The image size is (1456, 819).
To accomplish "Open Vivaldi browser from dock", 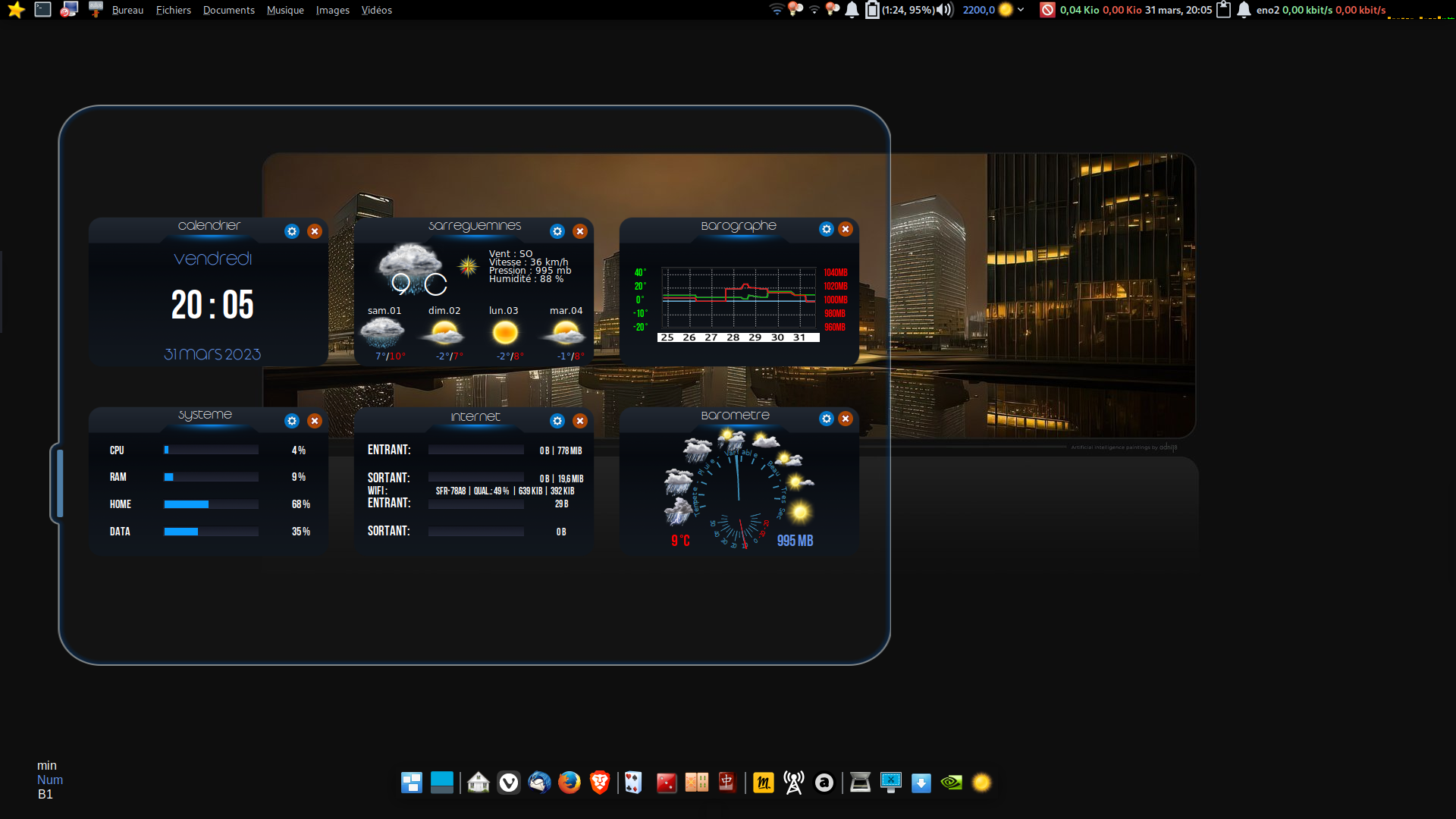I will click(x=509, y=782).
